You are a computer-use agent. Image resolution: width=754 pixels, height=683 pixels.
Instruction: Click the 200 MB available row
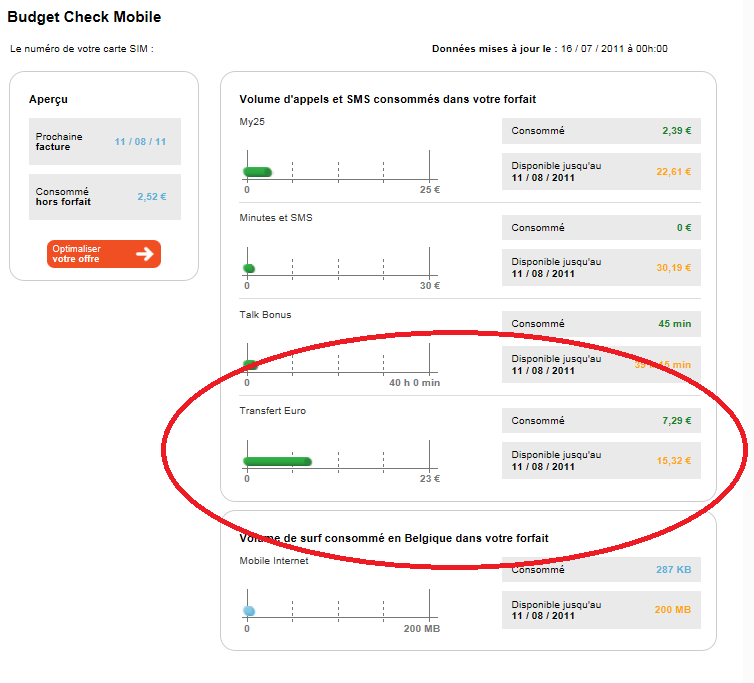tap(600, 610)
